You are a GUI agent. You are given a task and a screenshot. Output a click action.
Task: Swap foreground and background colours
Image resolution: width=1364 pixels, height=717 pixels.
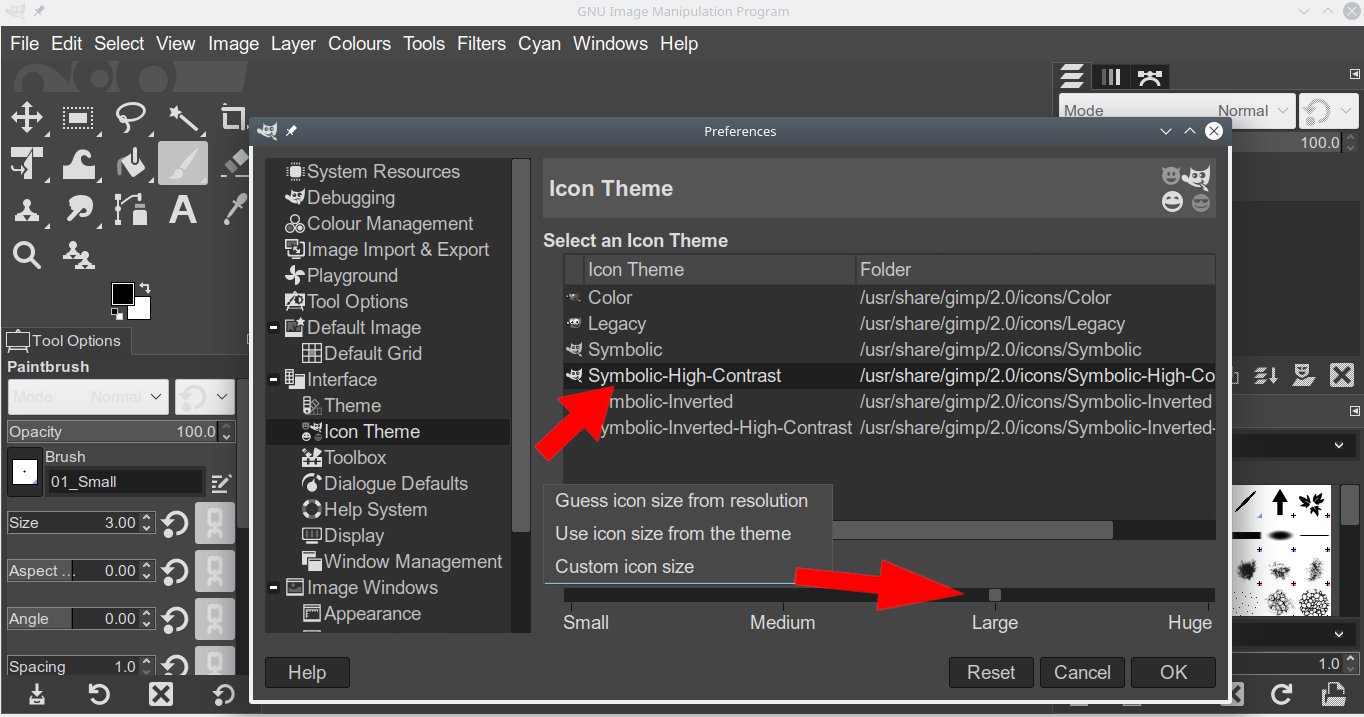tap(145, 287)
